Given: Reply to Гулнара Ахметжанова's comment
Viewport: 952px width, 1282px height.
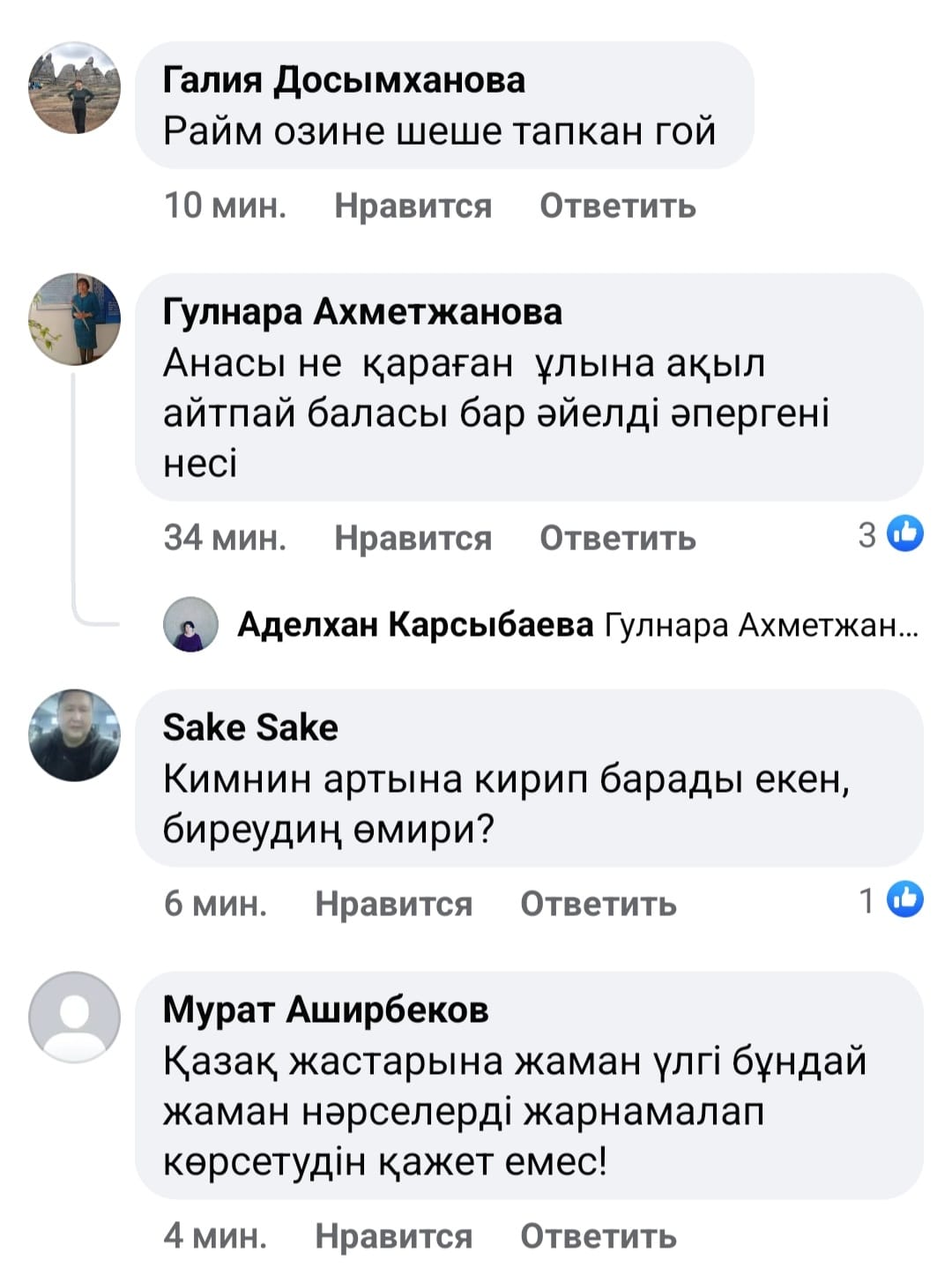Looking at the screenshot, I should tap(617, 538).
